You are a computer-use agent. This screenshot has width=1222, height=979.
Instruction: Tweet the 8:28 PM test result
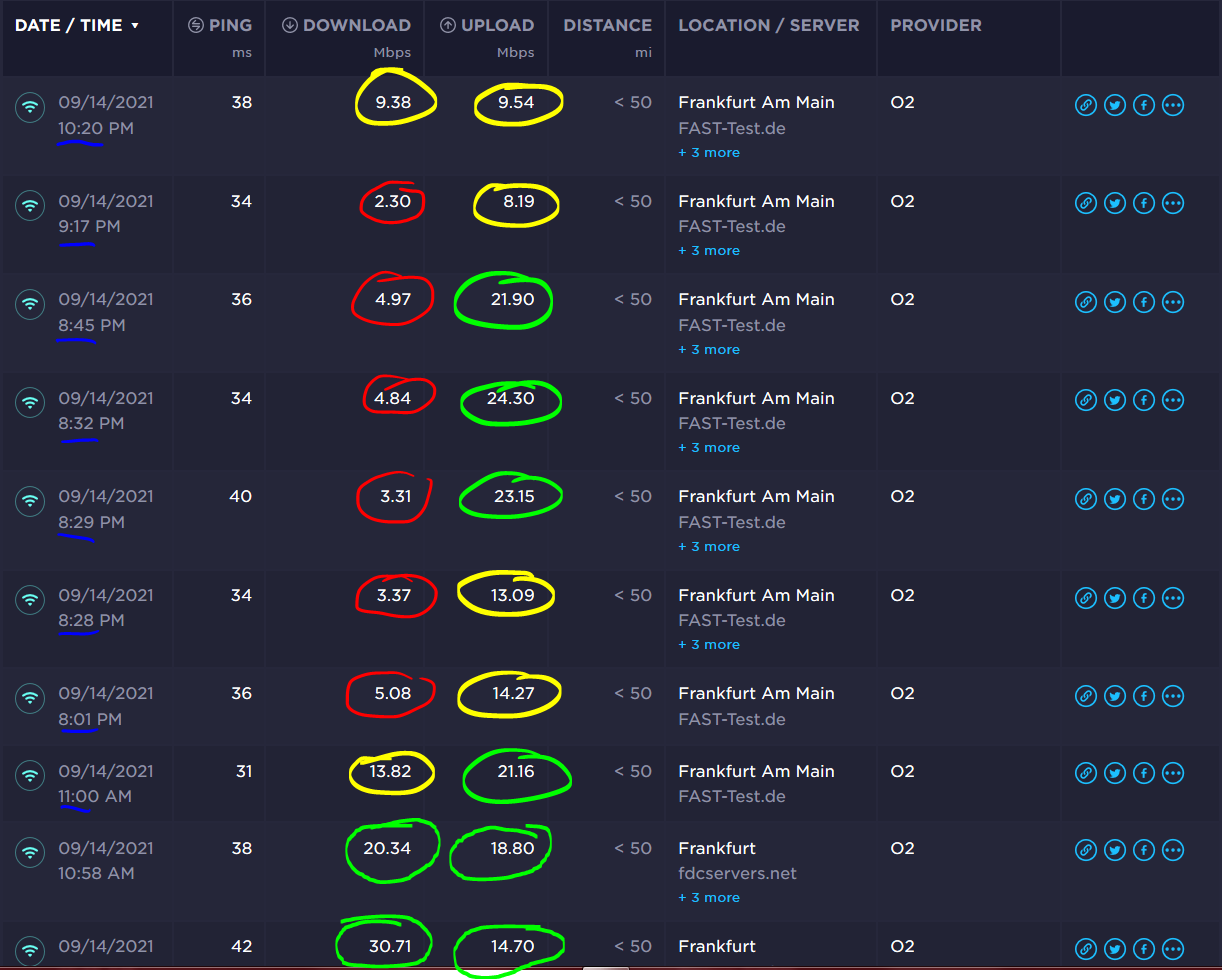click(1115, 598)
